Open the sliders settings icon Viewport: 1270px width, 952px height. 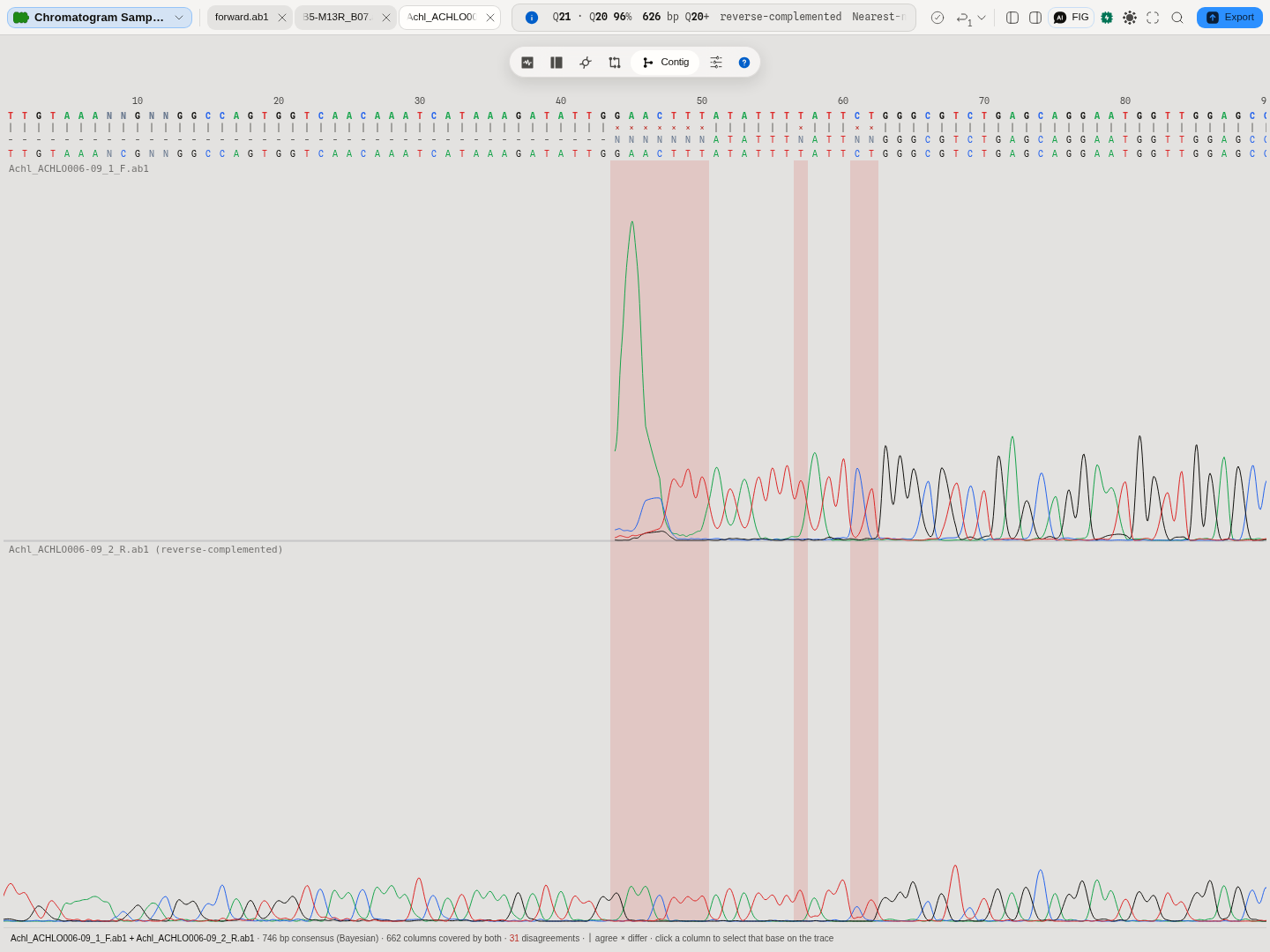[716, 63]
